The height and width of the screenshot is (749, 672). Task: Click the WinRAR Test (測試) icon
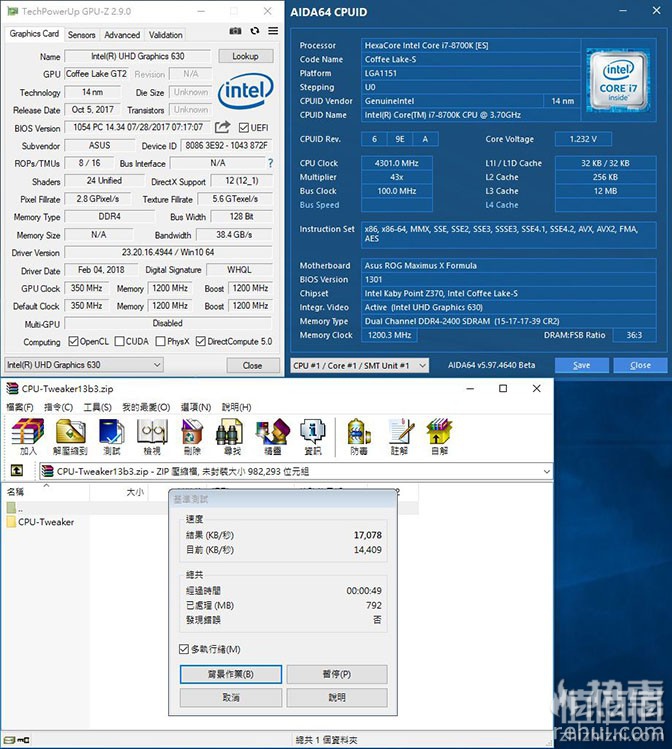(x=112, y=437)
